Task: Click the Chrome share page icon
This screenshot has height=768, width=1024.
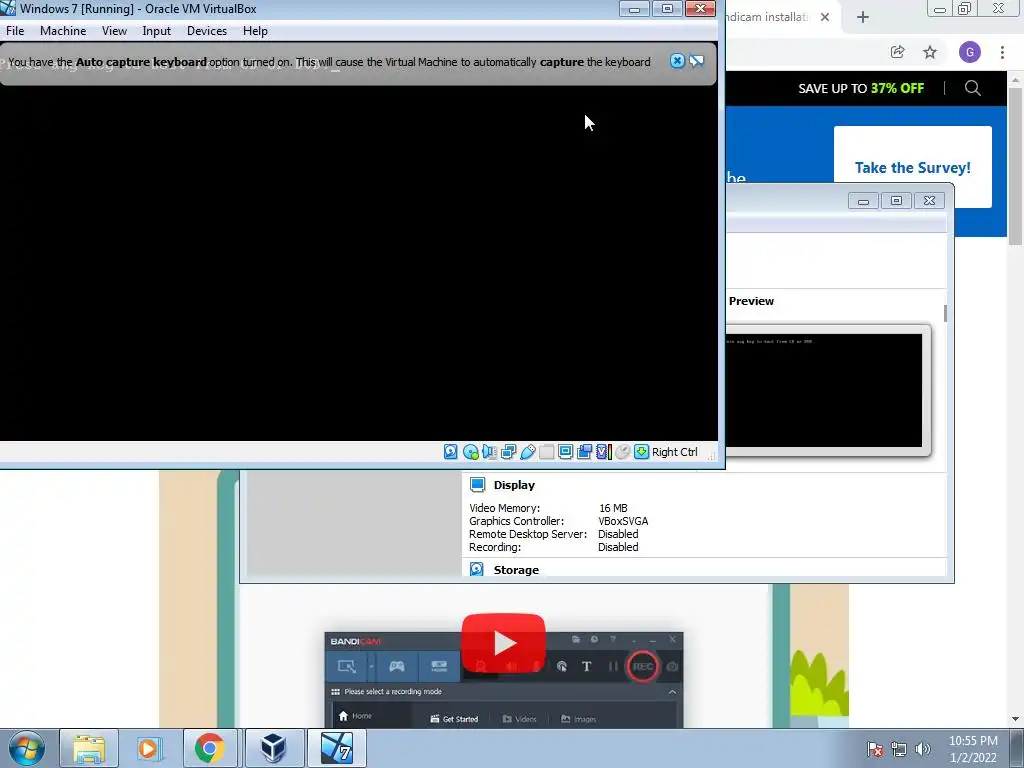Action: [x=897, y=52]
